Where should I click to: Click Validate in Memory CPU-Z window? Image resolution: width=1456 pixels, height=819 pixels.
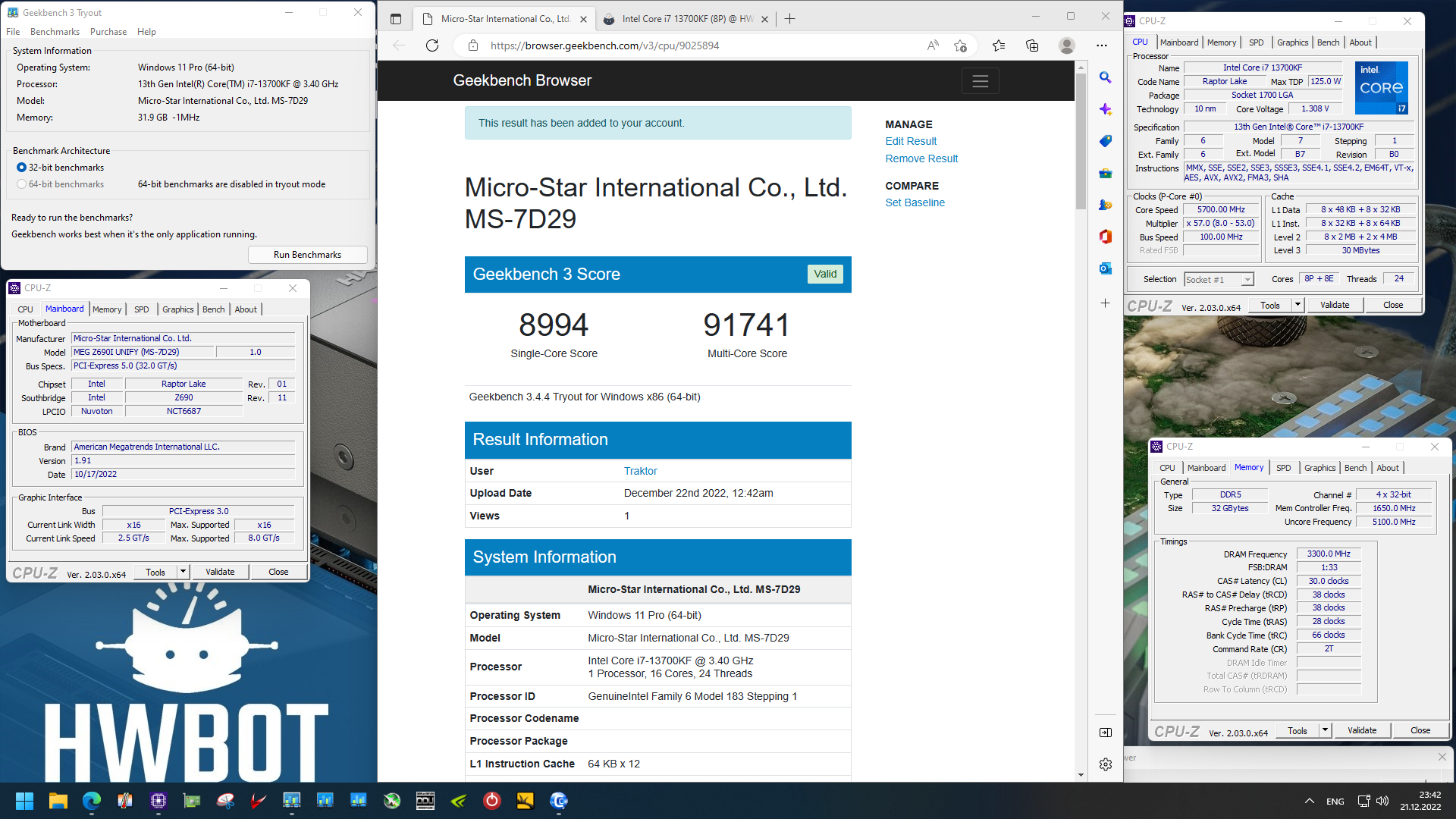1362,730
